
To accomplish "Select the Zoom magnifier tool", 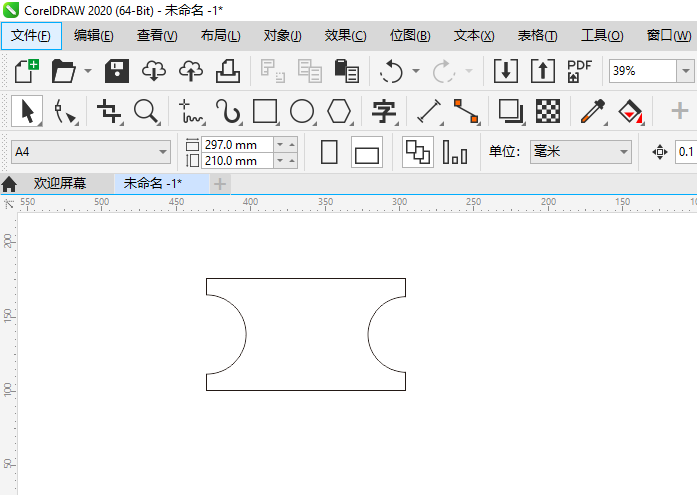I will click(x=146, y=111).
